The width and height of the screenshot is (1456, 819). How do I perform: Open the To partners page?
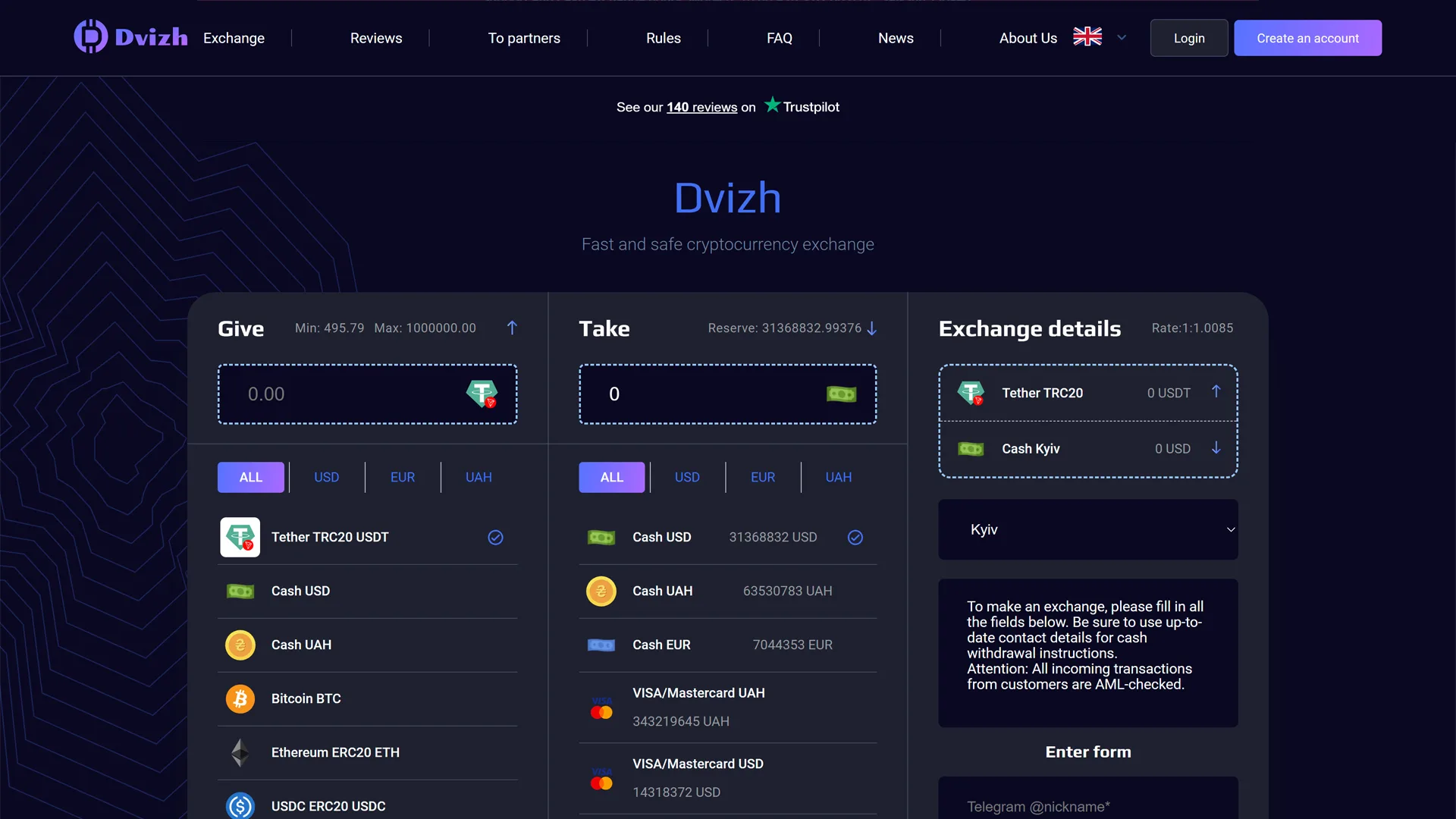click(524, 38)
